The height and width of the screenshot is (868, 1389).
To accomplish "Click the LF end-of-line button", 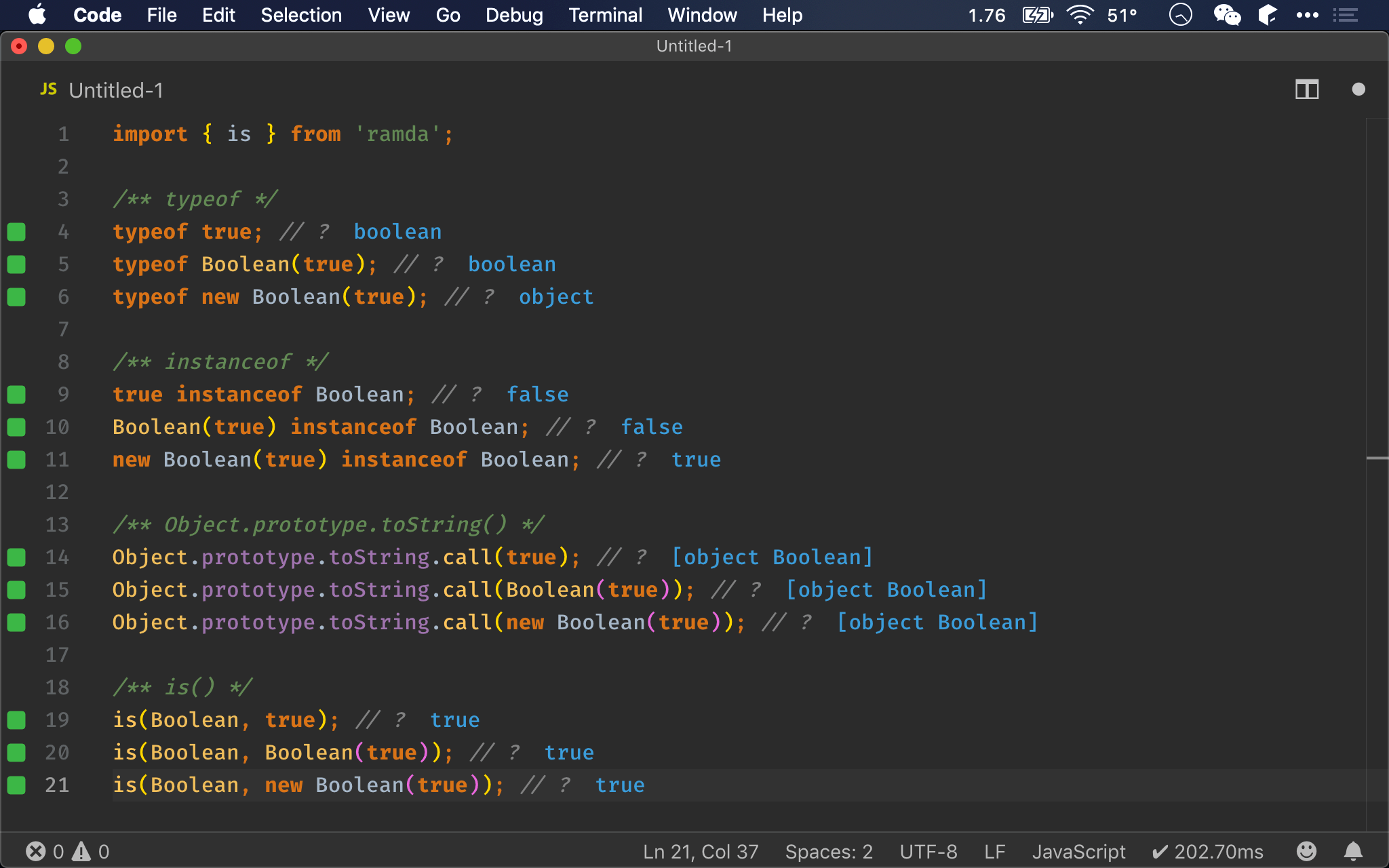I will pyautogui.click(x=994, y=851).
